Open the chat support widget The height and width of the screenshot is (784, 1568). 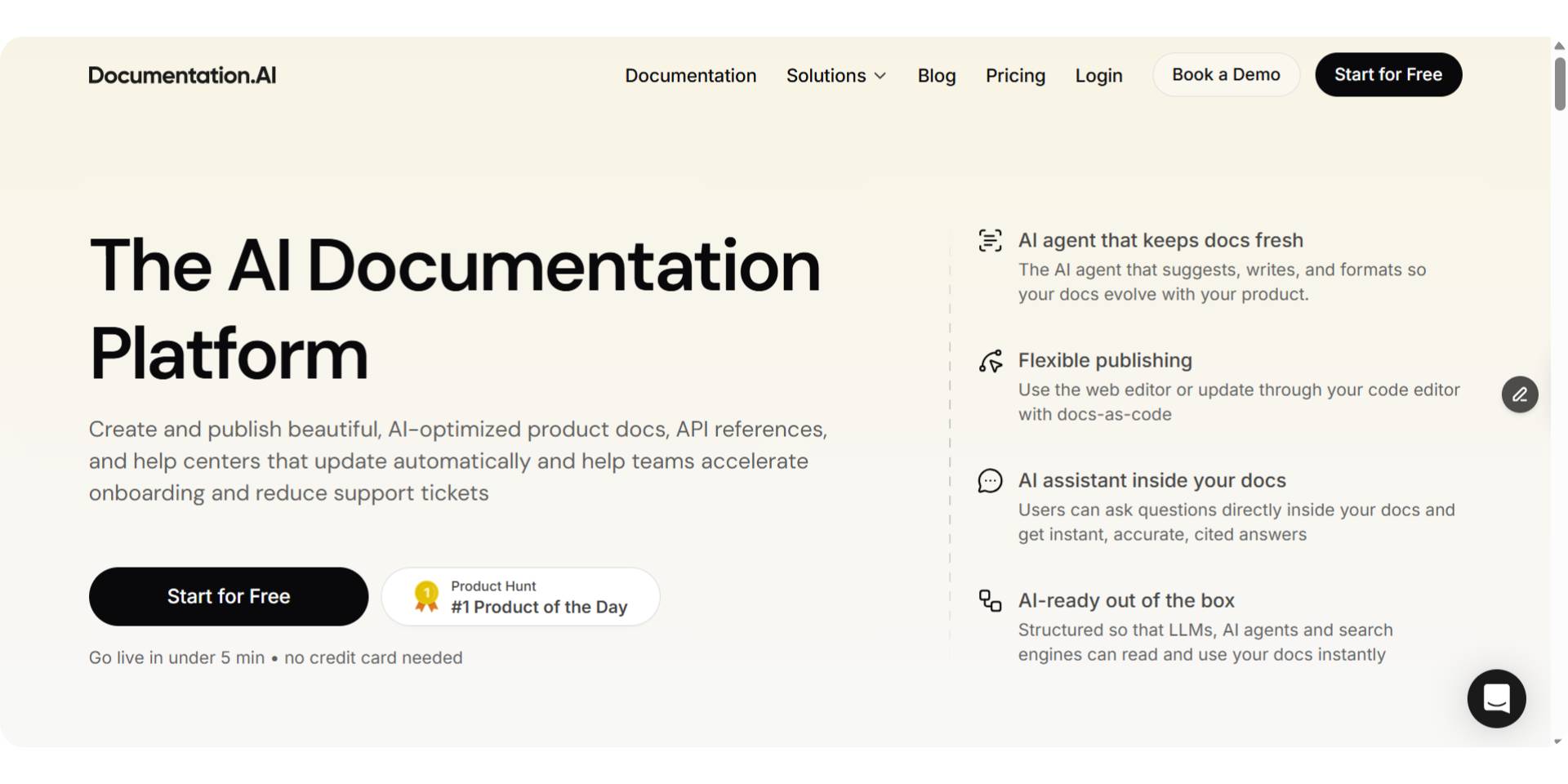(x=1496, y=698)
